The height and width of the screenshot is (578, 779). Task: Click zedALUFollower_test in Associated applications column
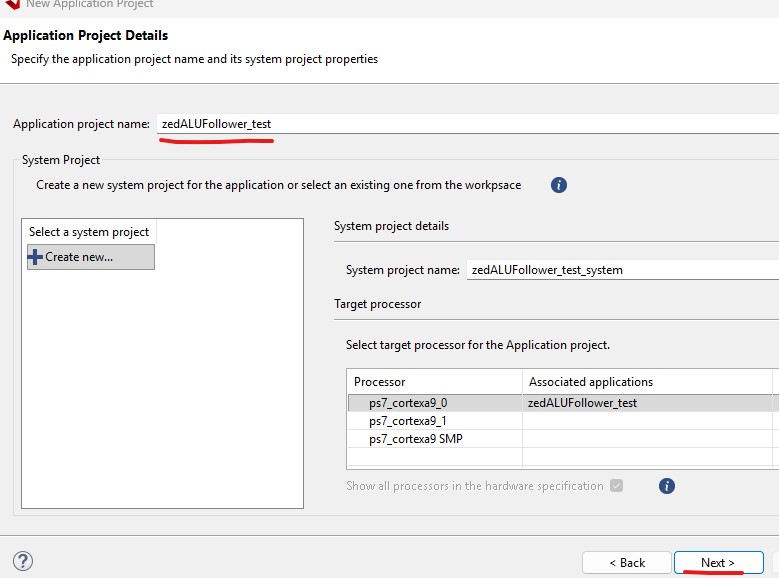point(583,403)
